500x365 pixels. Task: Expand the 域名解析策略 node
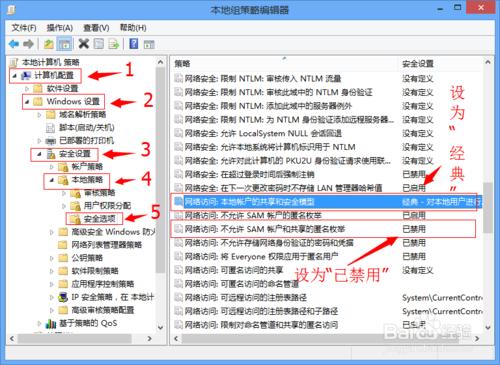coord(39,115)
